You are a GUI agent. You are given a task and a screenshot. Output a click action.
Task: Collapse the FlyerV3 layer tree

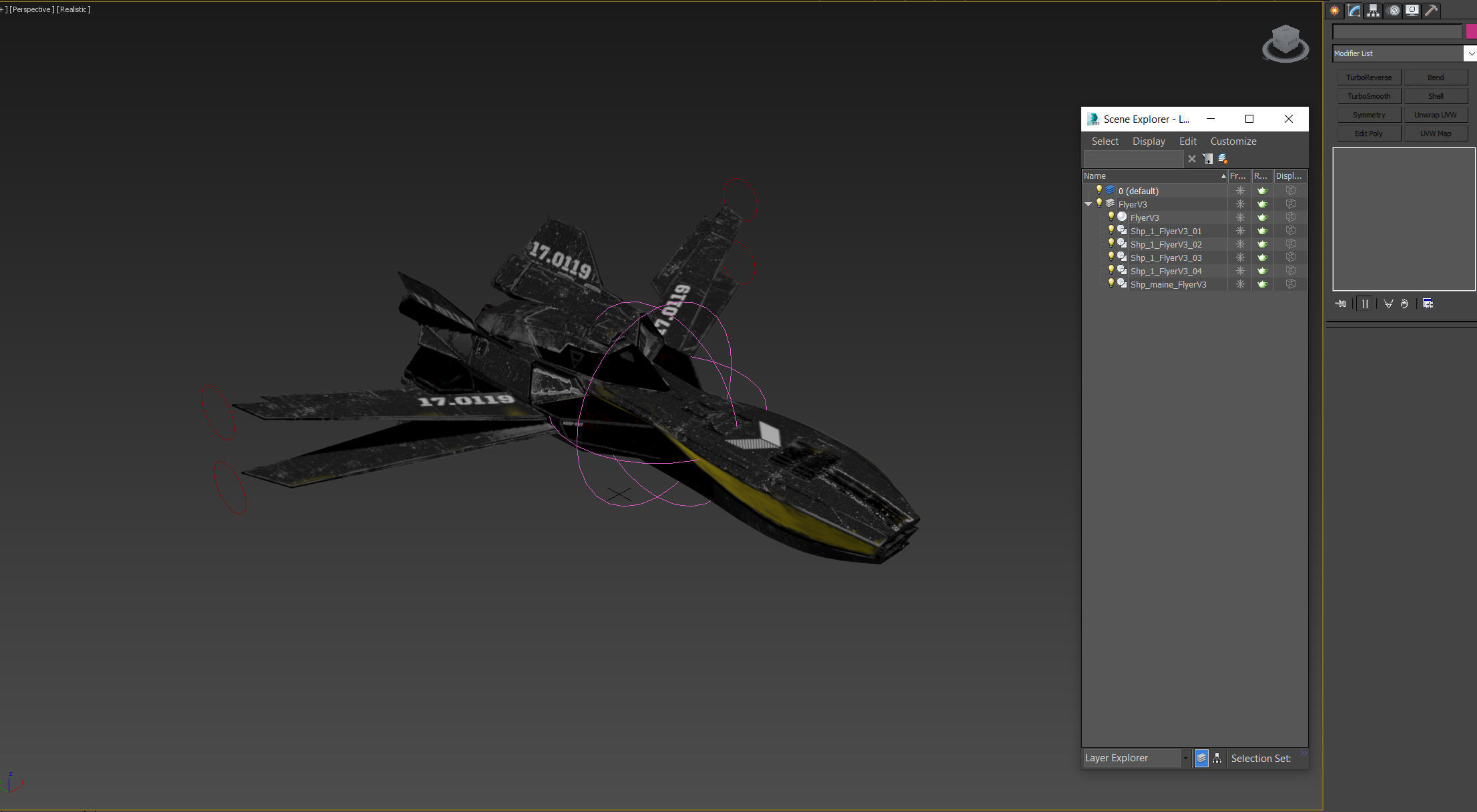(x=1088, y=204)
